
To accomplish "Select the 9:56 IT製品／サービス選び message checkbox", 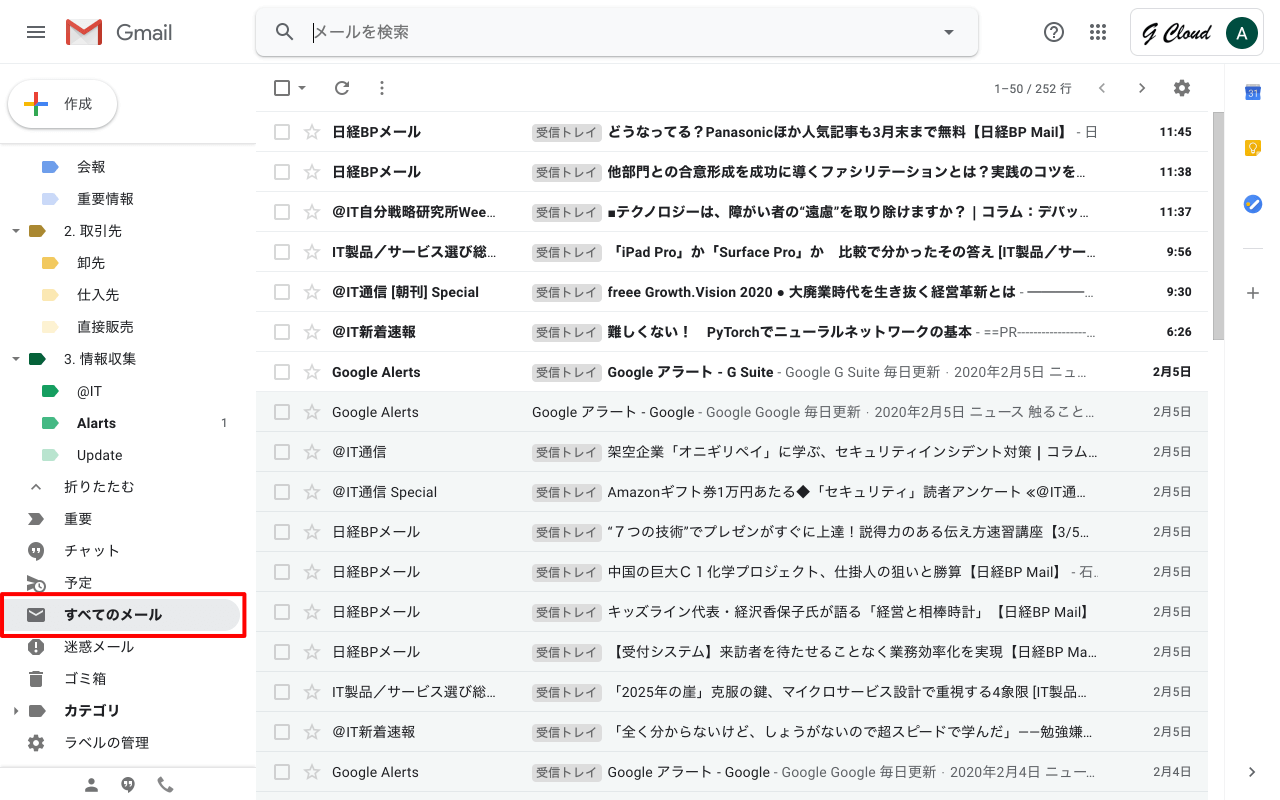I will click(x=282, y=252).
